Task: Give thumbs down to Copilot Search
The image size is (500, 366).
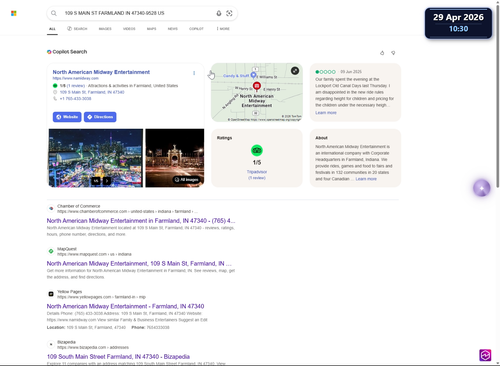Action: click(393, 53)
